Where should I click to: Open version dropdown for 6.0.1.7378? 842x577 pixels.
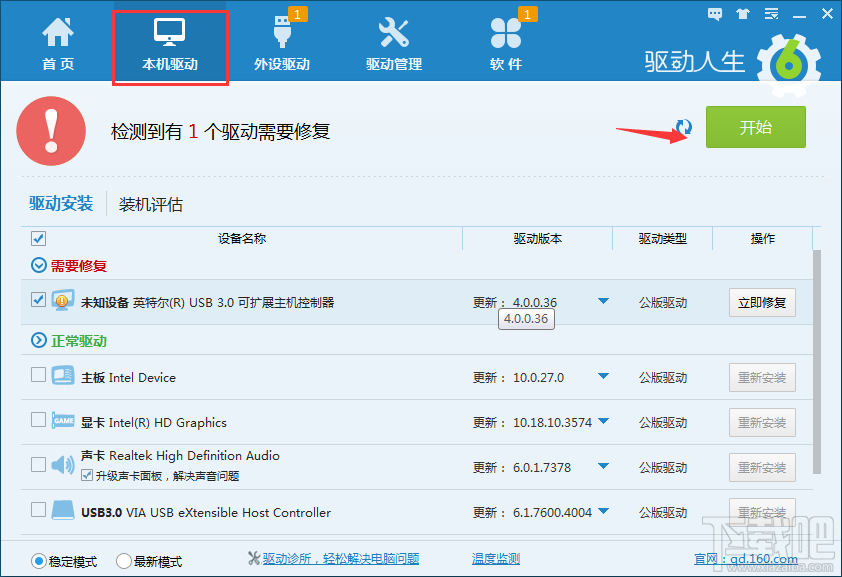coord(603,466)
